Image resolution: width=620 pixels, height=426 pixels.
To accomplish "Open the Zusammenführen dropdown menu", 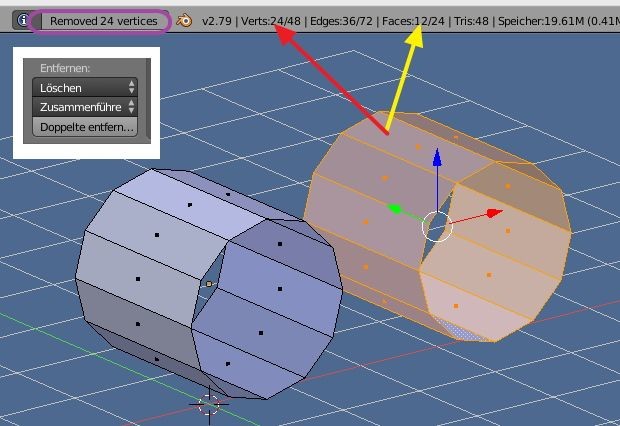I will (85, 107).
